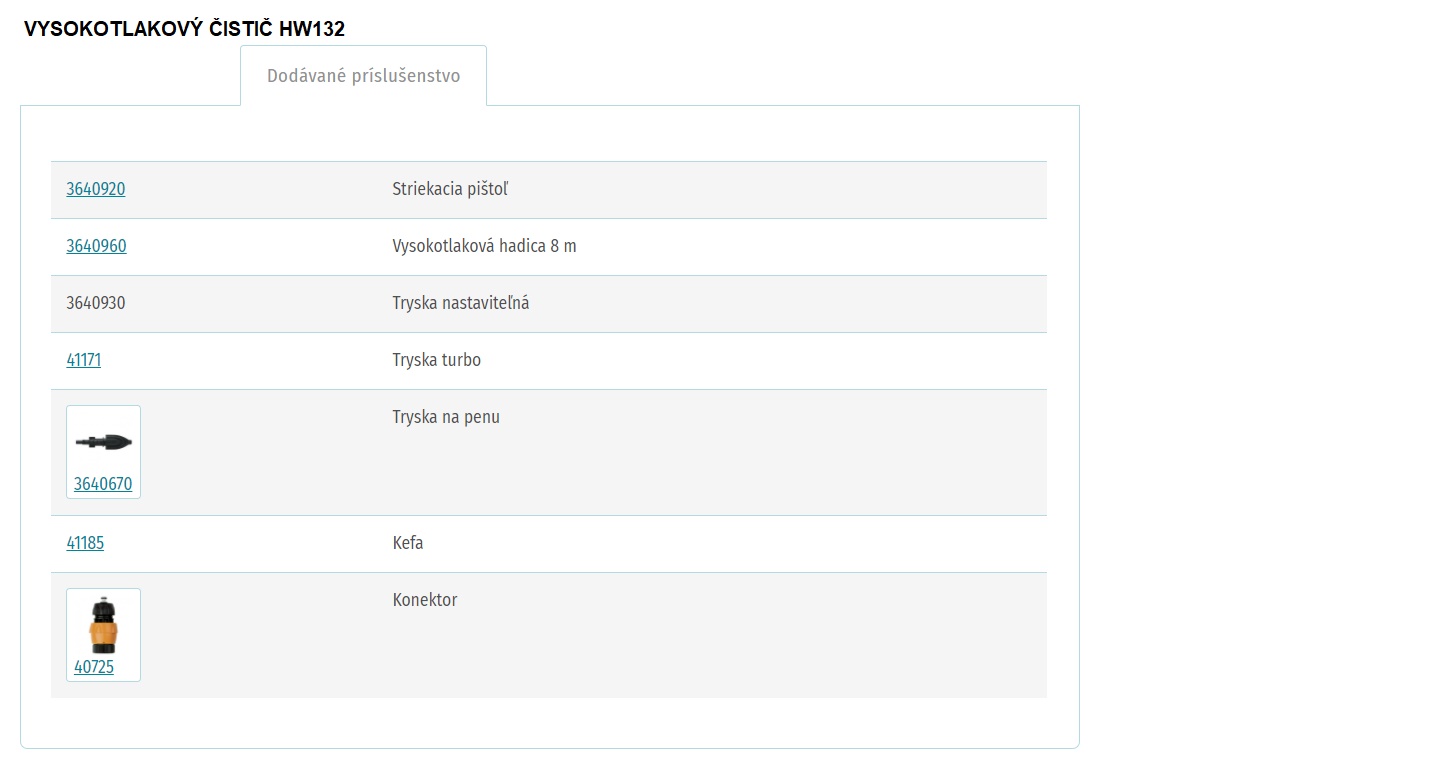The height and width of the screenshot is (765, 1437).
Task: Click the Tryska turbo label
Action: point(436,360)
